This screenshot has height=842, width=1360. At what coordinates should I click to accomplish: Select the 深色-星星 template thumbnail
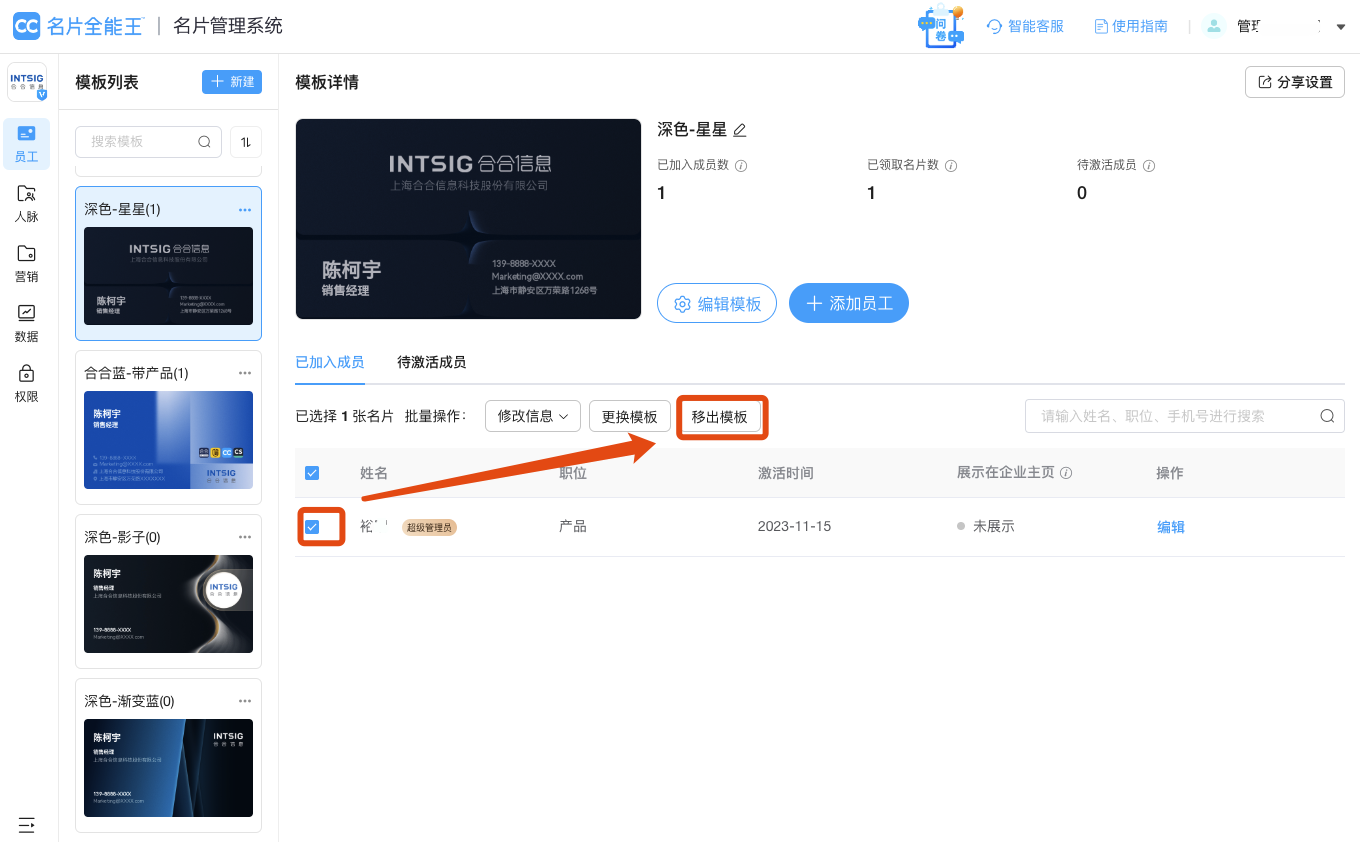coord(168,276)
